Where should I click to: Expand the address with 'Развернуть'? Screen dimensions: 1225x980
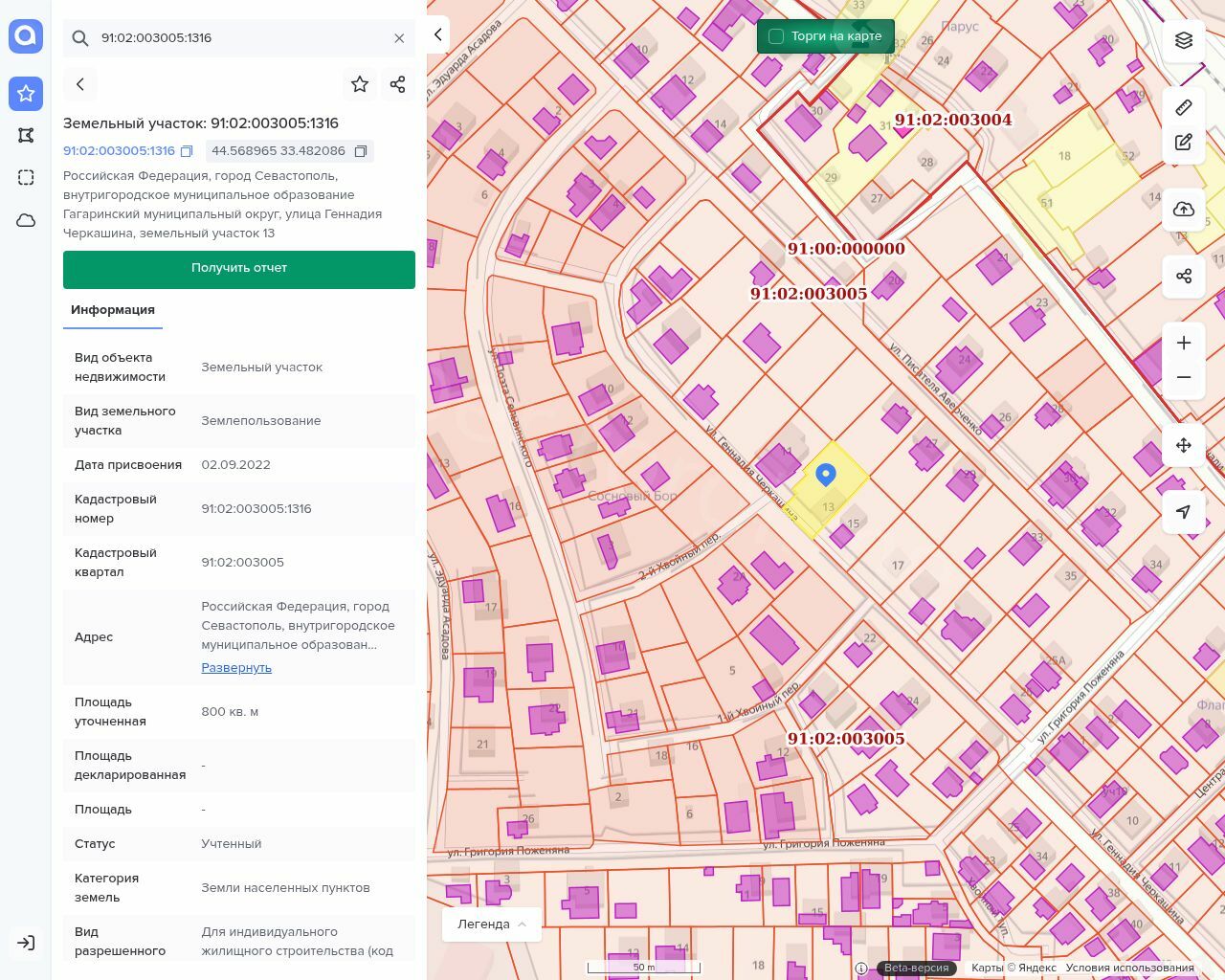(x=236, y=668)
